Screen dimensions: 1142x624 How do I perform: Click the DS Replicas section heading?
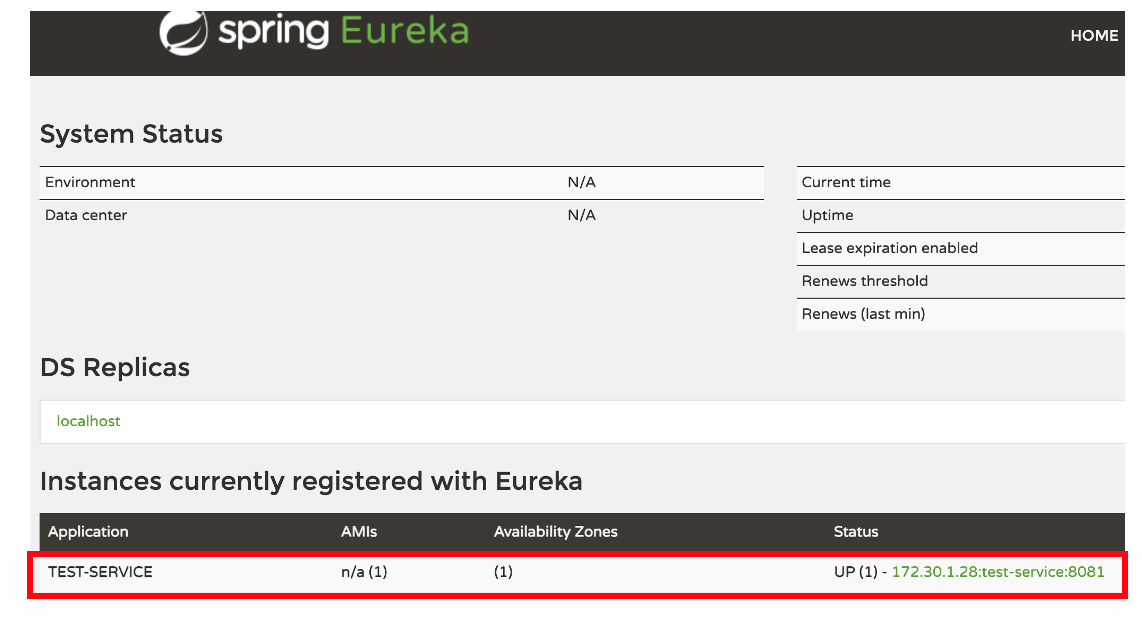[115, 367]
